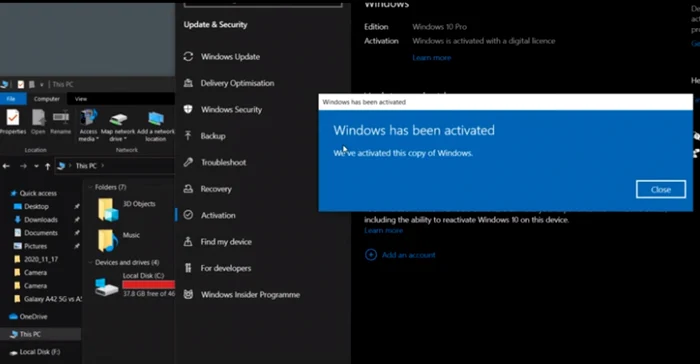Image resolution: width=700 pixels, height=364 pixels.
Task: Click the red Local Disk (C:) usage bar
Action: (149, 285)
